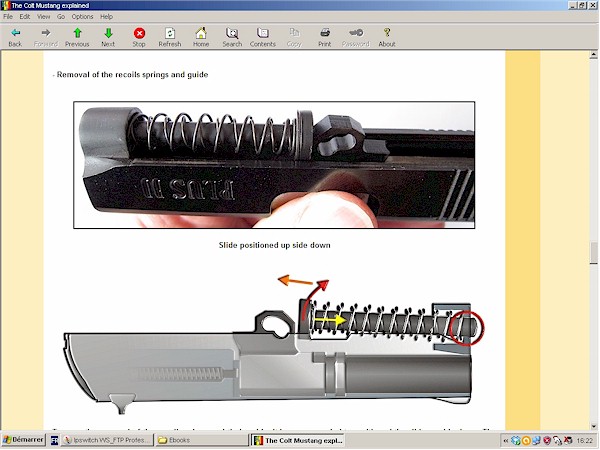Click the window title bar app icon
This screenshot has height=450, width=600.
point(5,5)
